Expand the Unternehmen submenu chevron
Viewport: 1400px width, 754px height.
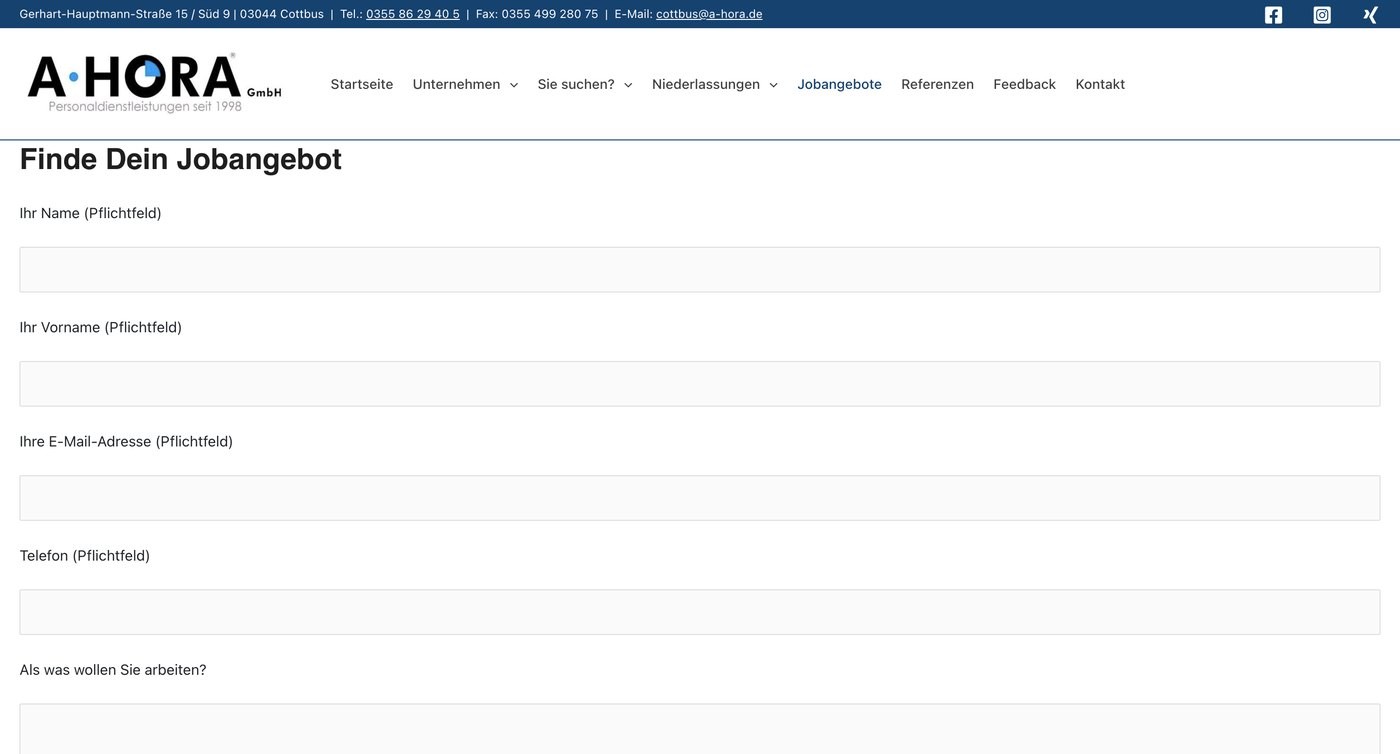514,85
